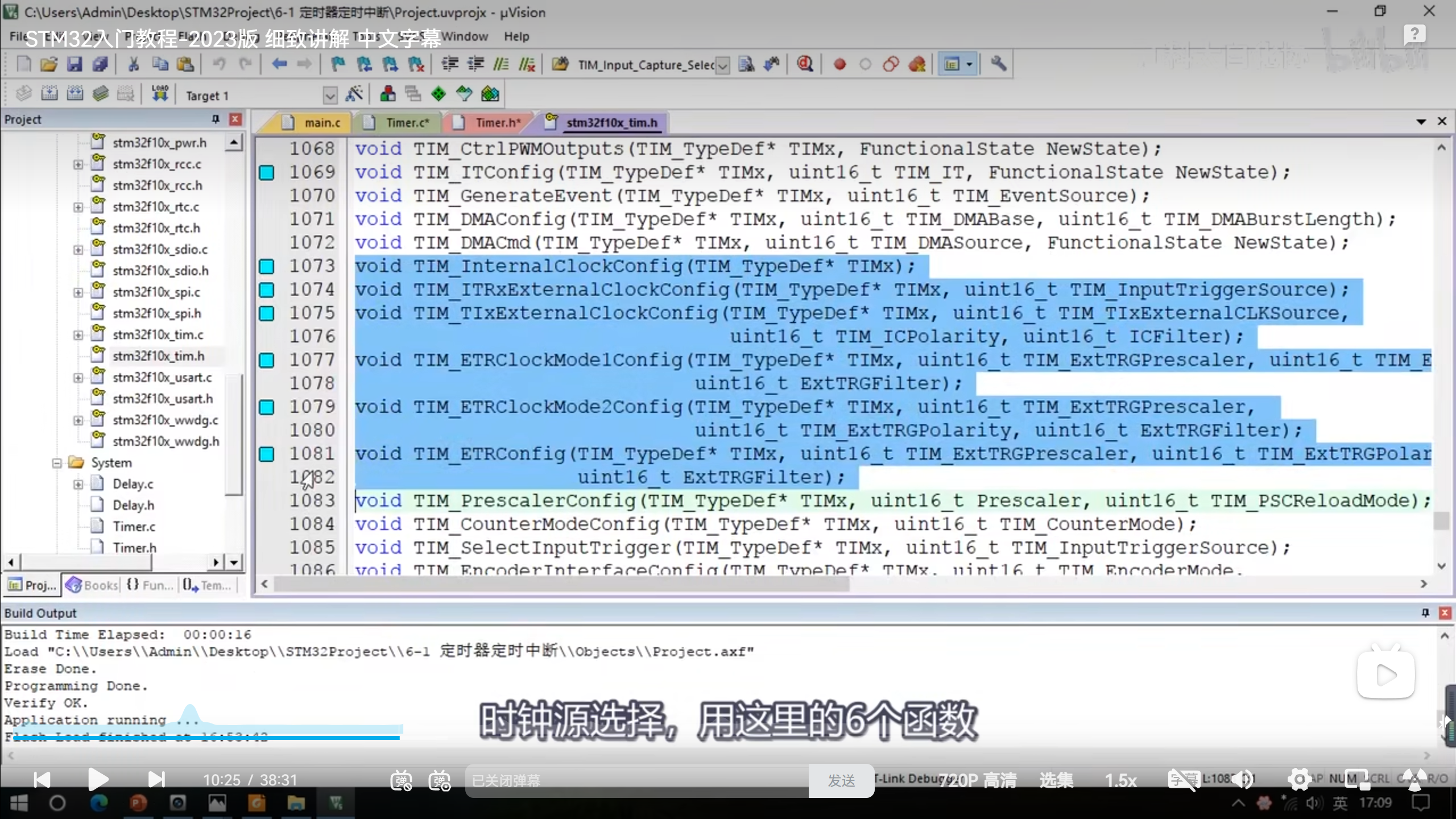Switch to the main.c tab
Screen dimensions: 1456x819
click(x=321, y=123)
